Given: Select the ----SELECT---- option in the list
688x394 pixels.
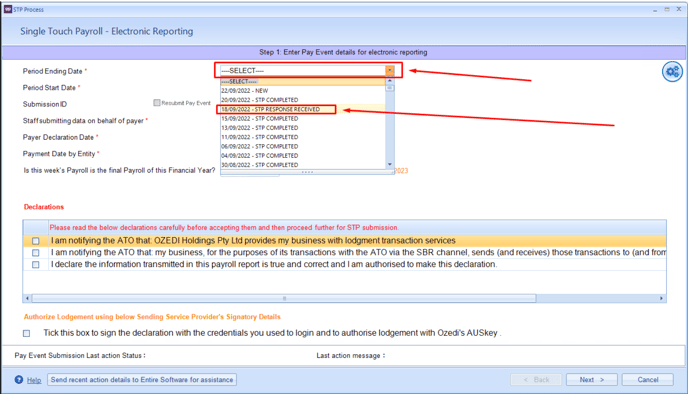Looking at the screenshot, I should pos(303,82).
